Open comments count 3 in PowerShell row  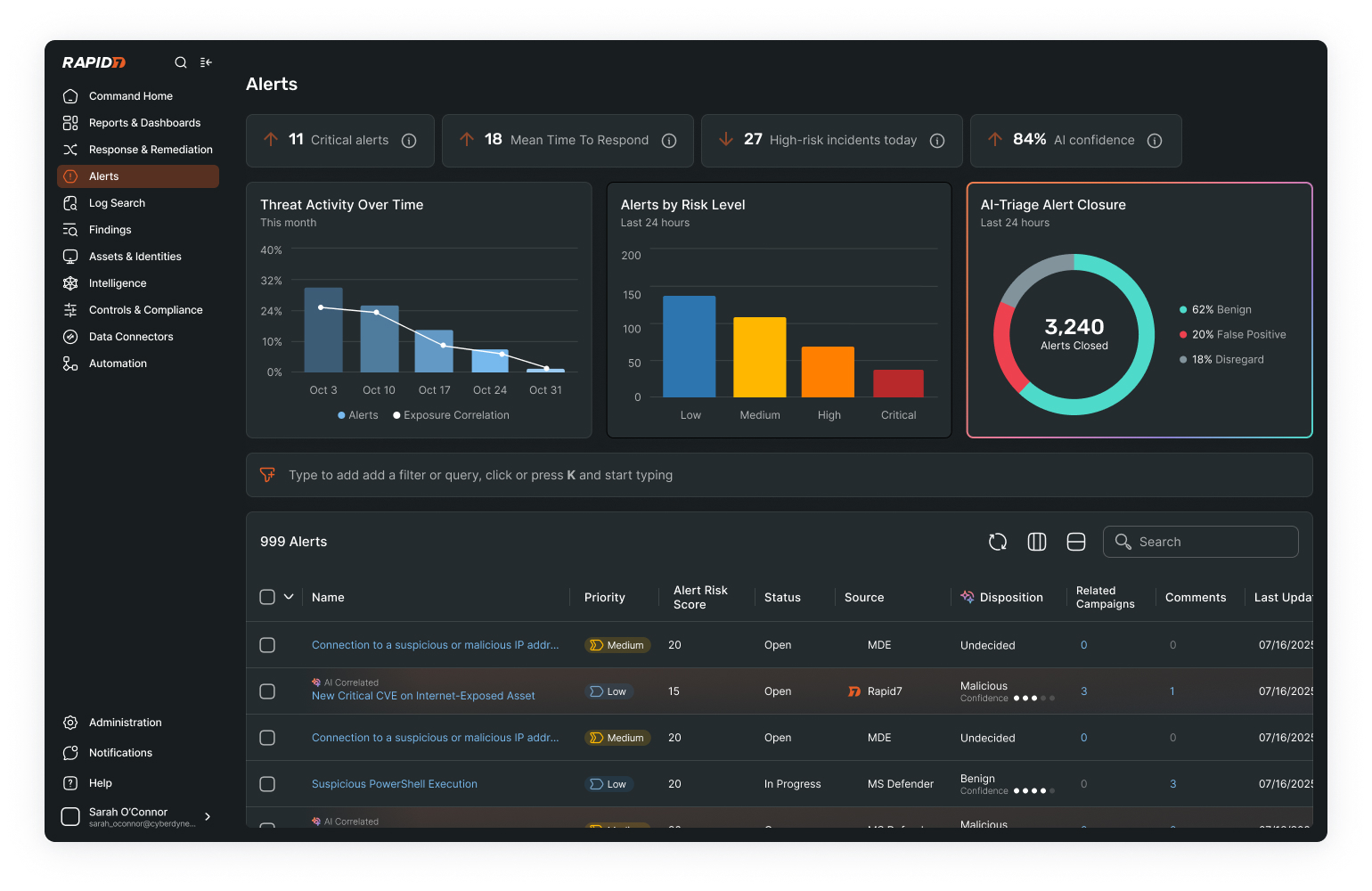1172,784
